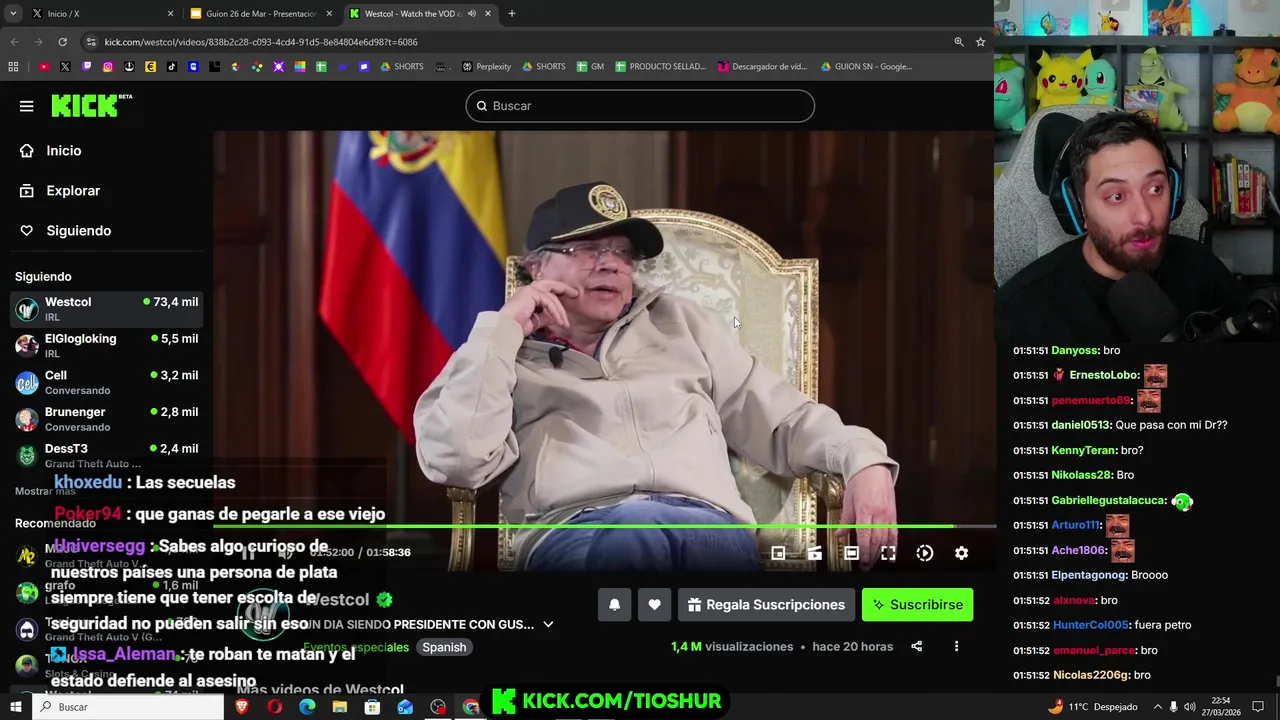This screenshot has width=1280, height=720.
Task: Reload the current page
Action: pos(62,42)
